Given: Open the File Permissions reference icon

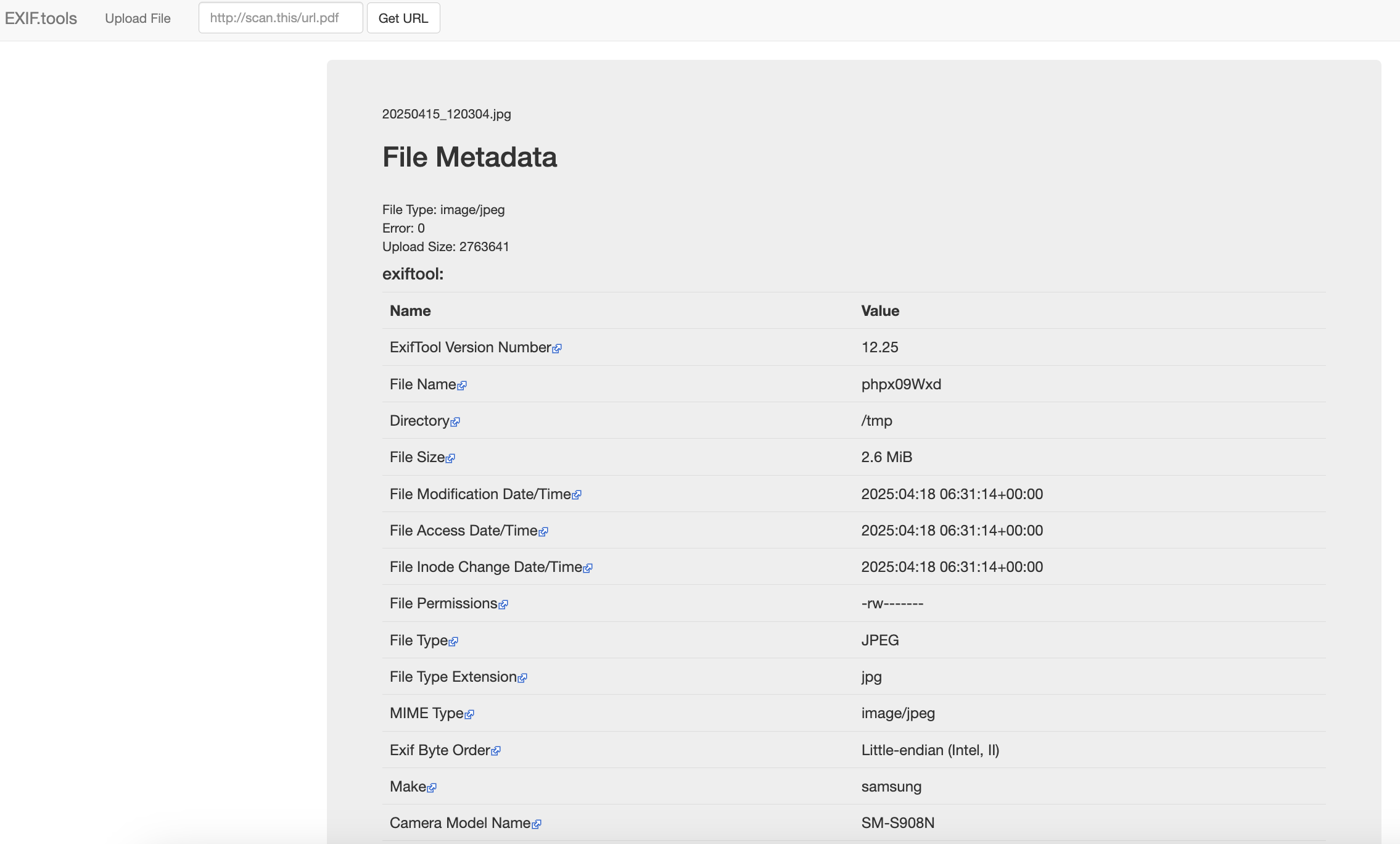Looking at the screenshot, I should click(x=503, y=605).
